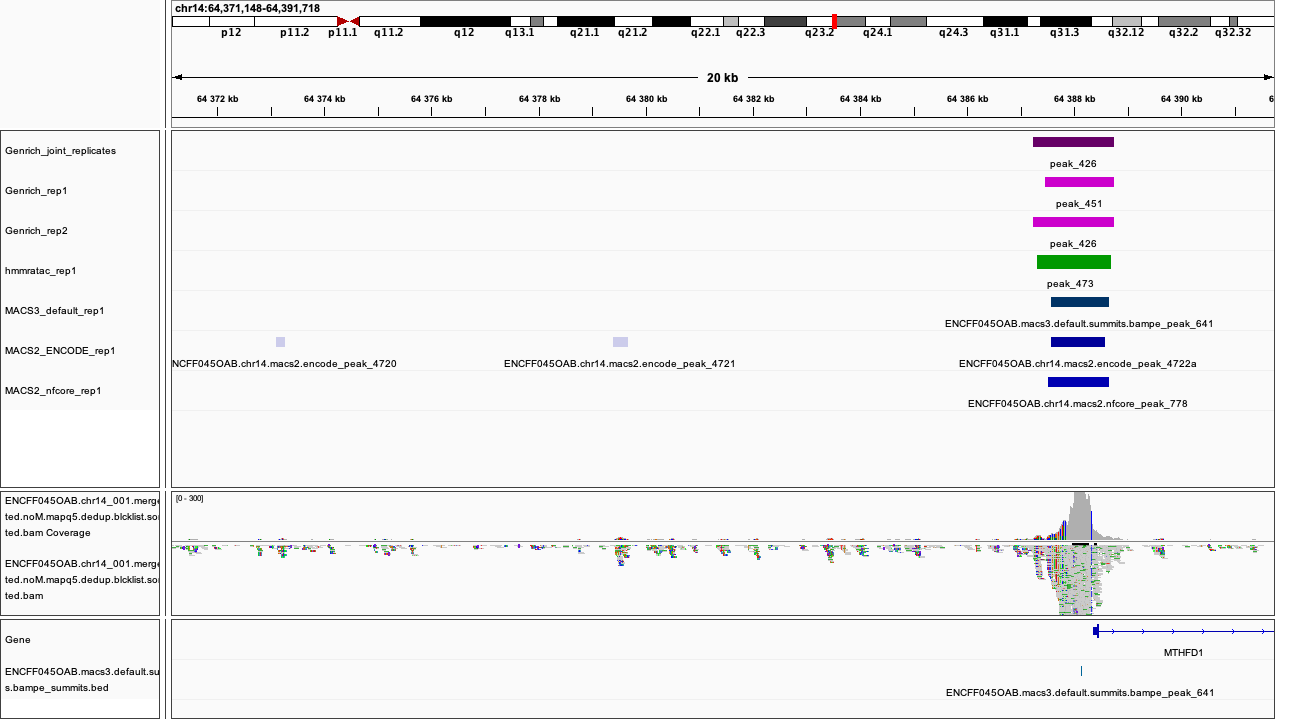
Task: Click the [0 - 300] data range label
Action: pyautogui.click(x=189, y=498)
